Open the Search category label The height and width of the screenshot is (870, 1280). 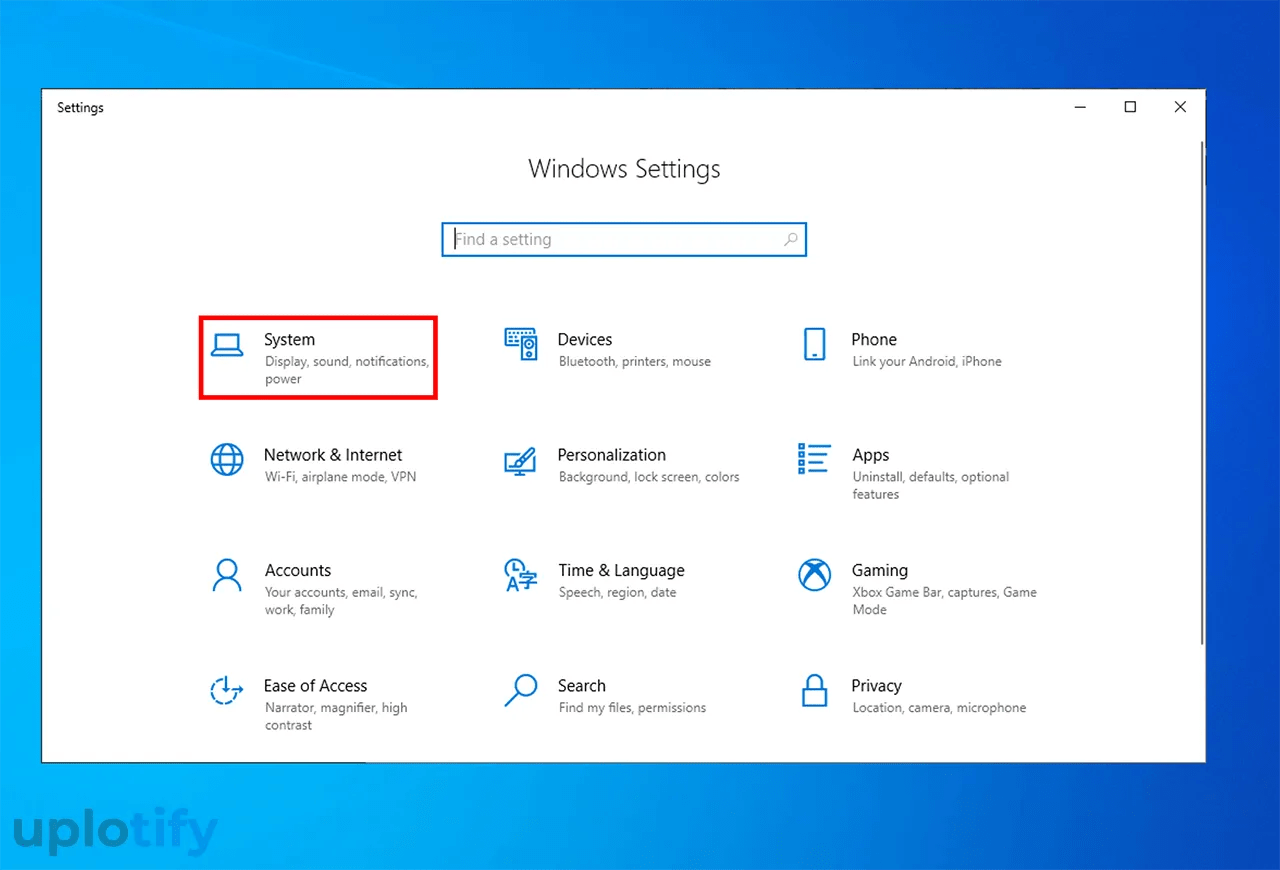click(582, 686)
